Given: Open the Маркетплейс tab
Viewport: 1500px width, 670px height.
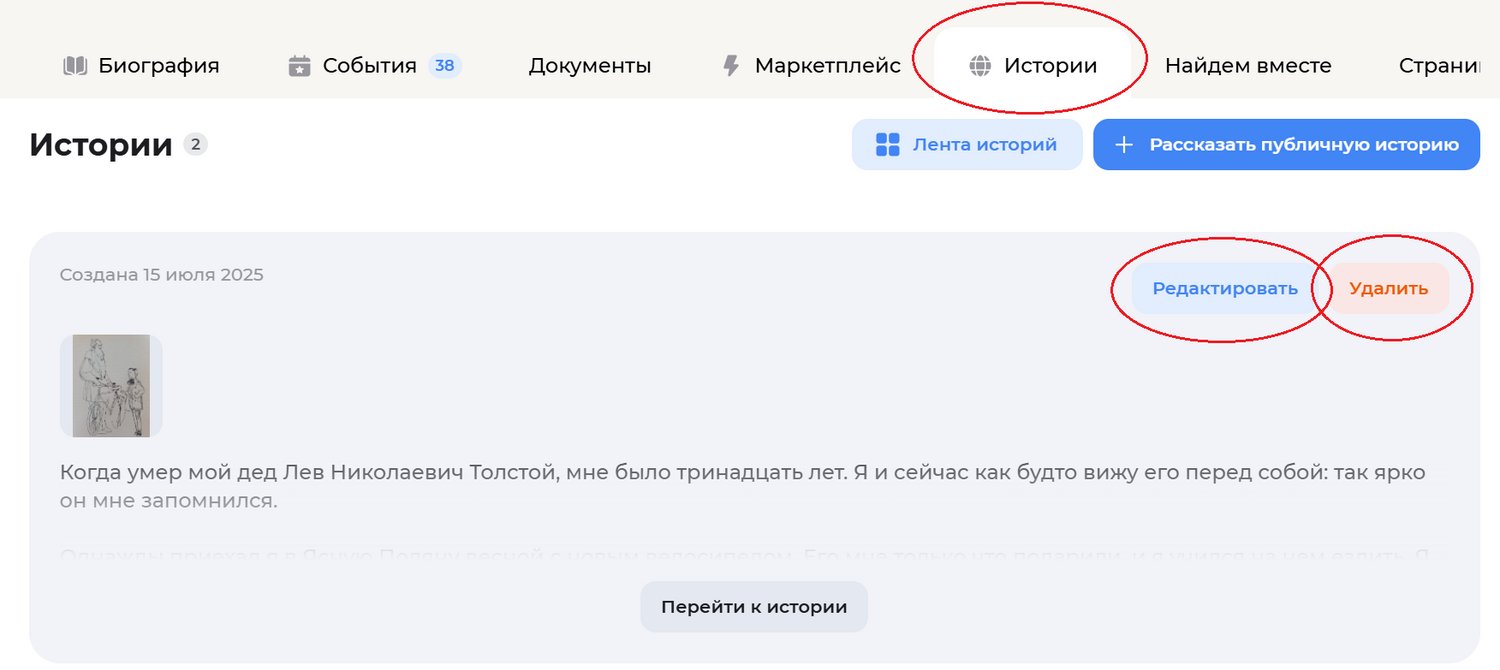Looking at the screenshot, I should coord(827,66).
